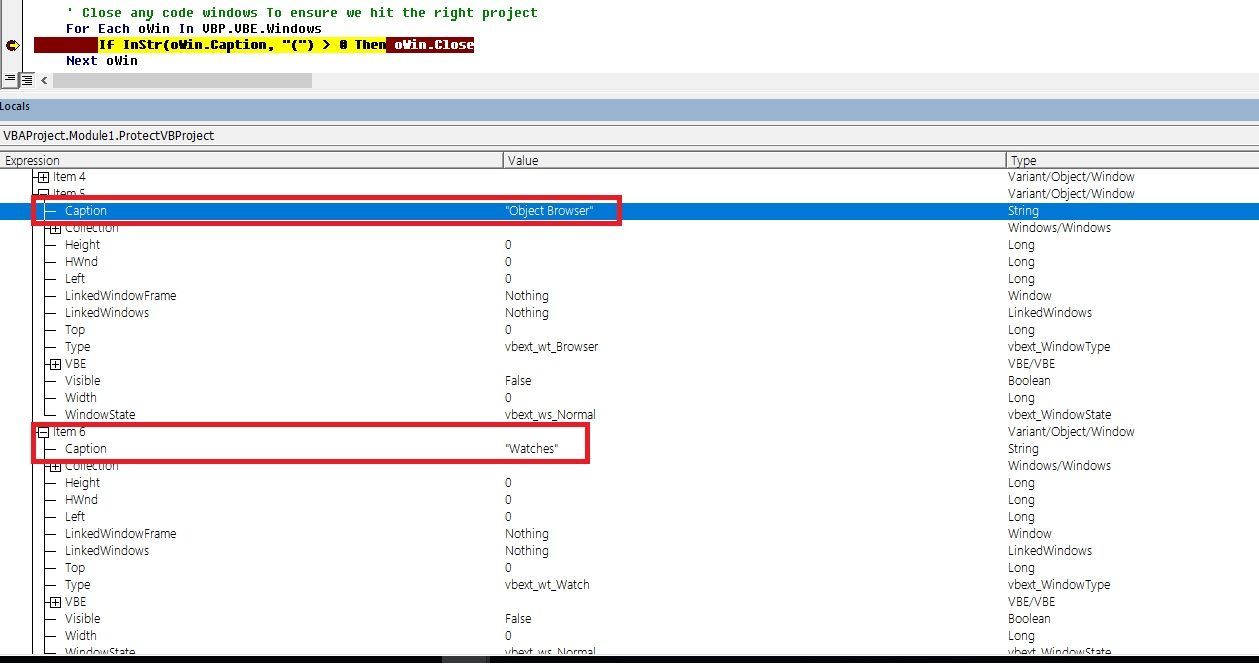
Task: Click the False value in Item 6's Visible row
Action: pos(518,619)
